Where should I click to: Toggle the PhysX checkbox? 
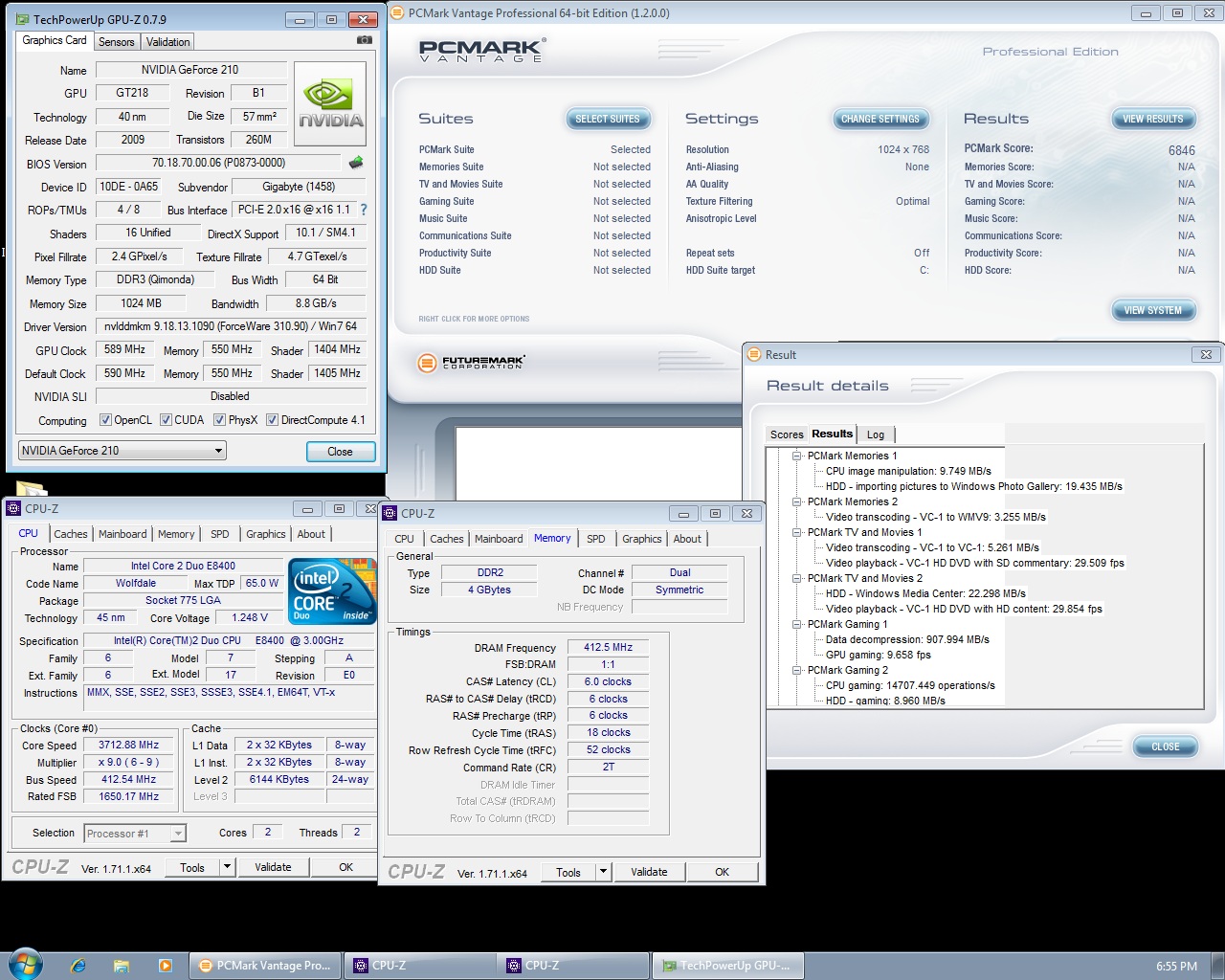pyautogui.click(x=220, y=420)
